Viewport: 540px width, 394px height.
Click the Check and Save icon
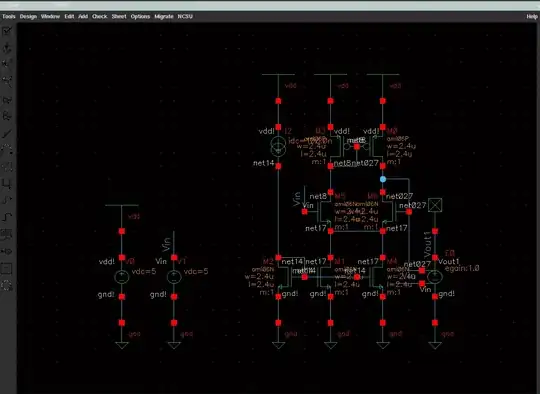coord(7,31)
